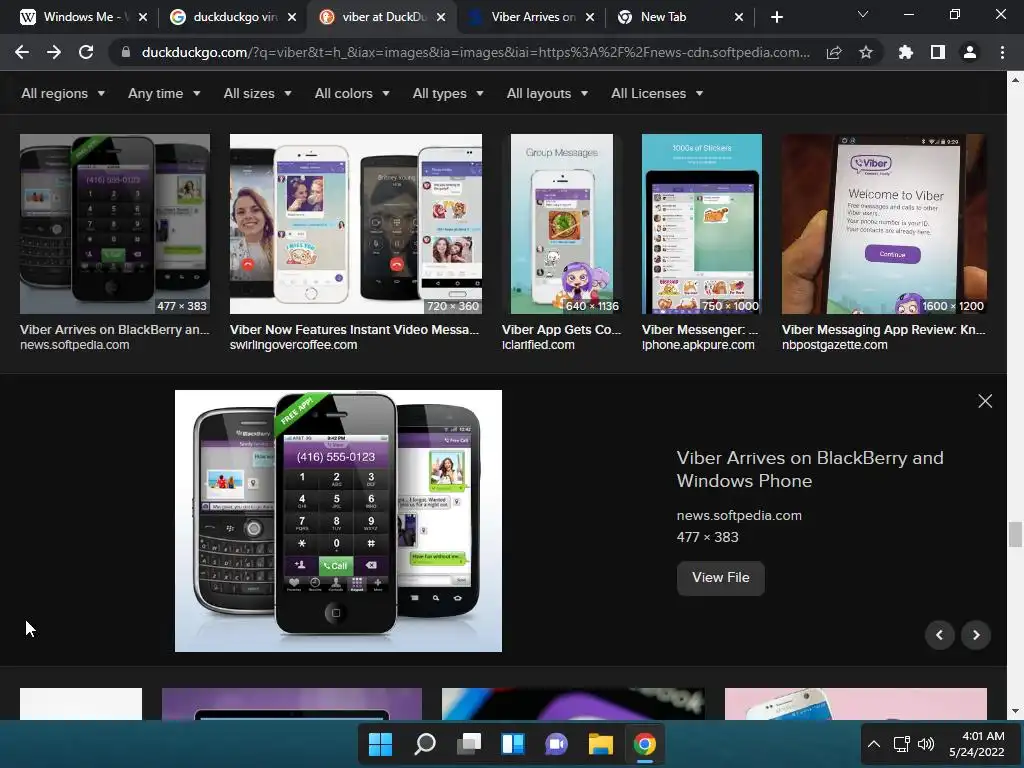Close the image detail panel
1024x768 pixels.
[985, 401]
